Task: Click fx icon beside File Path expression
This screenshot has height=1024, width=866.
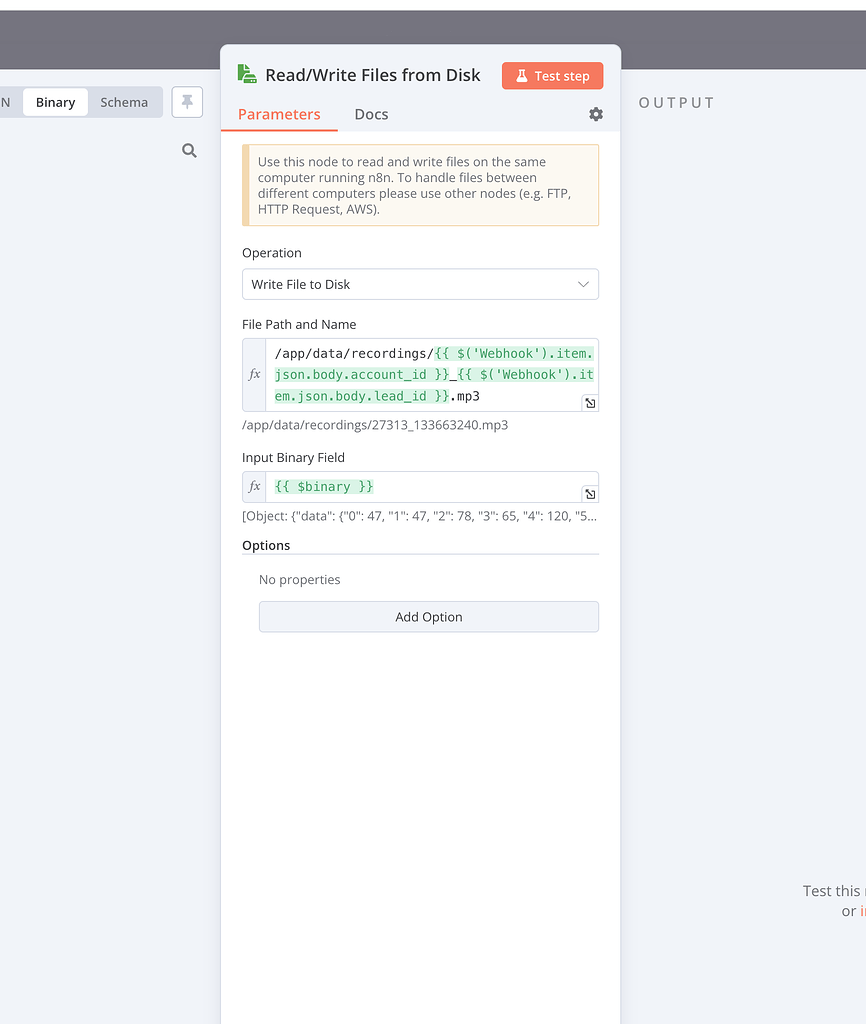Action: click(254, 374)
